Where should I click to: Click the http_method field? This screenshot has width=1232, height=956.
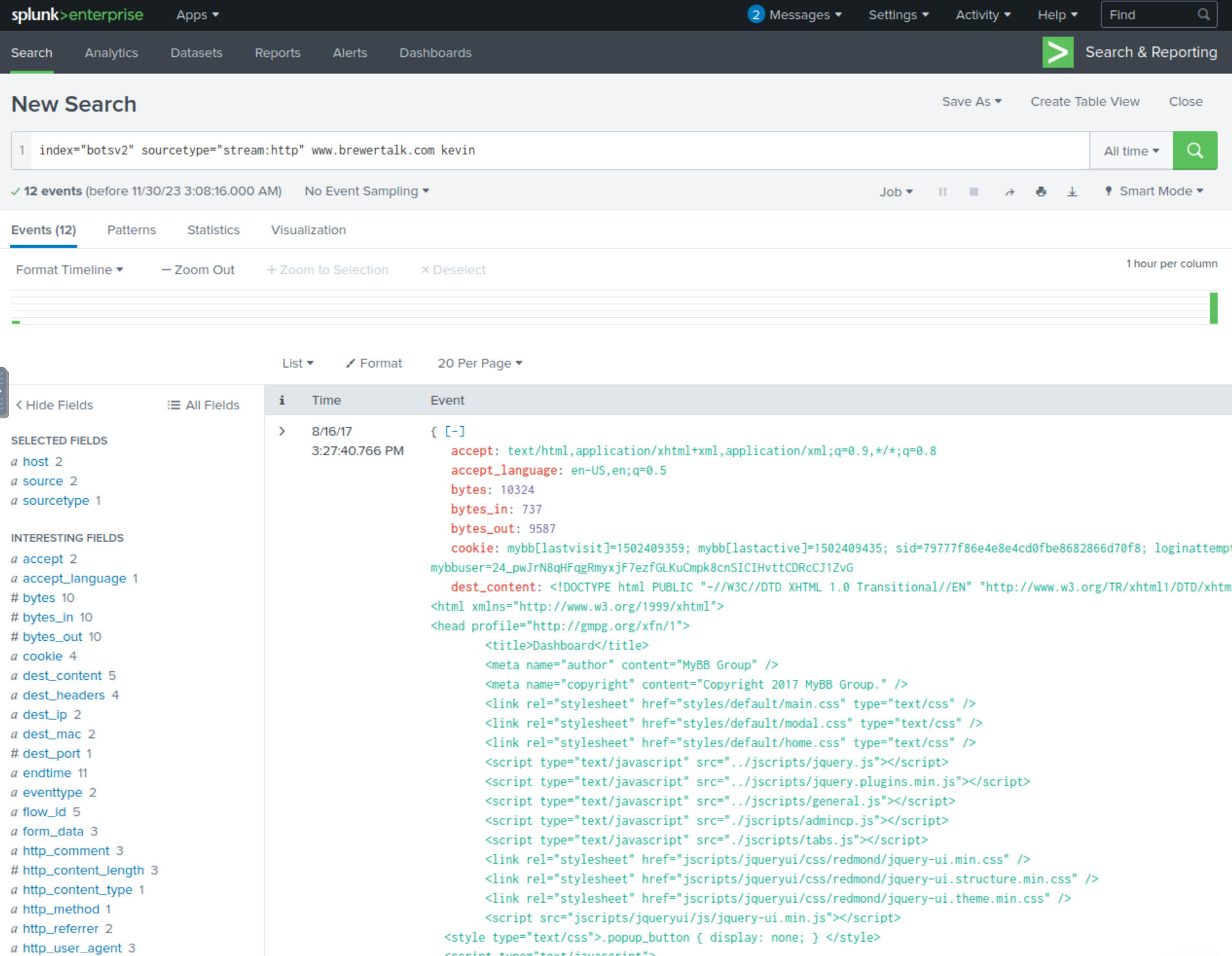[61, 909]
